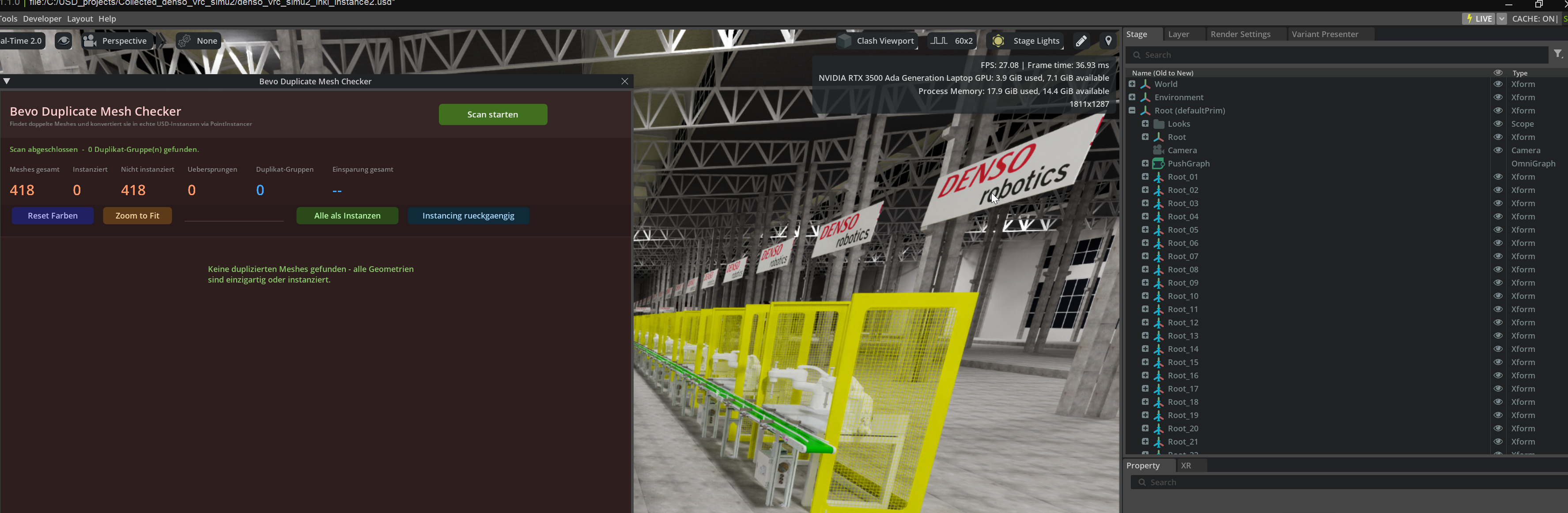Screen dimensions: 1568x513
Task: Click the Reset Farben button
Action: coord(53,215)
